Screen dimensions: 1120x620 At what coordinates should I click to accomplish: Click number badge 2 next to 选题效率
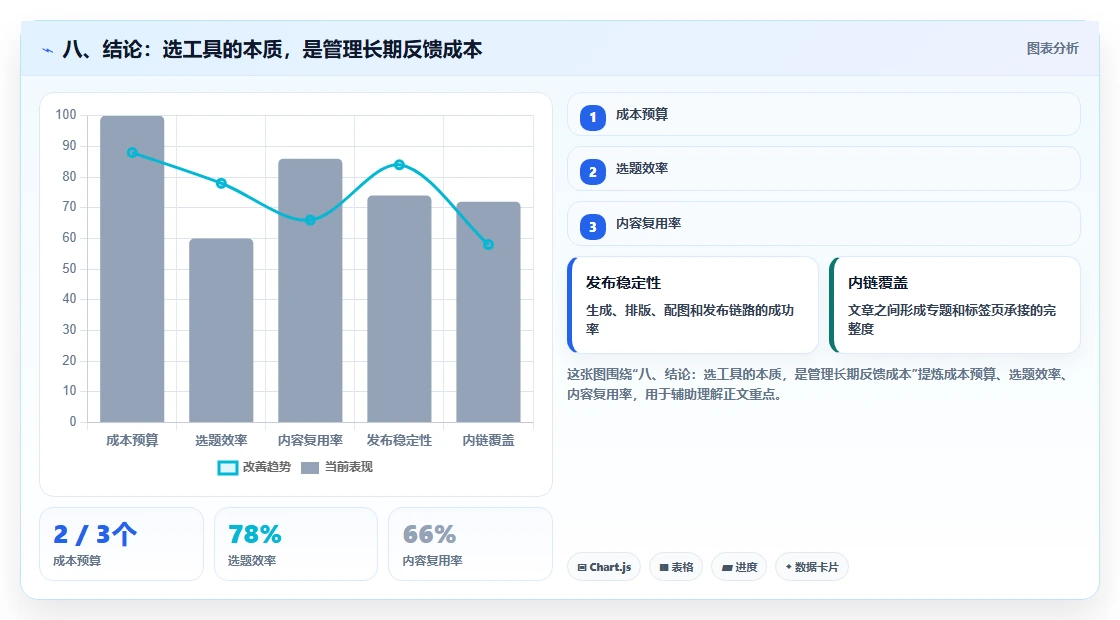(593, 171)
